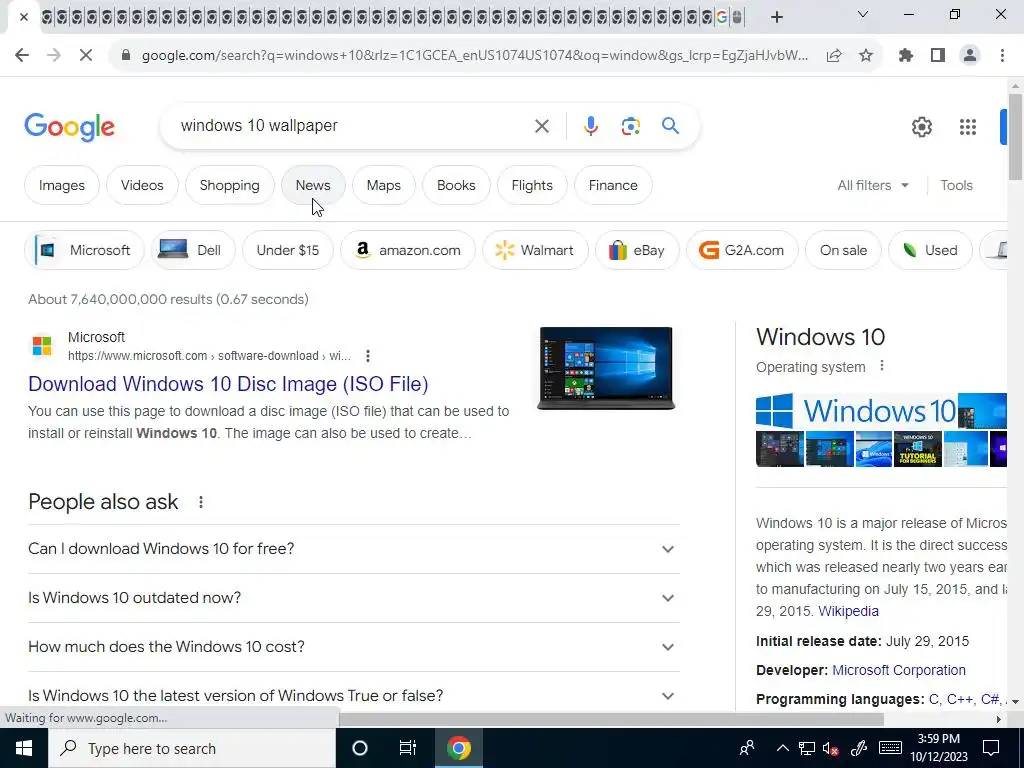This screenshot has height=768, width=1024.
Task: Select the Videos filter tab
Action: (x=142, y=185)
